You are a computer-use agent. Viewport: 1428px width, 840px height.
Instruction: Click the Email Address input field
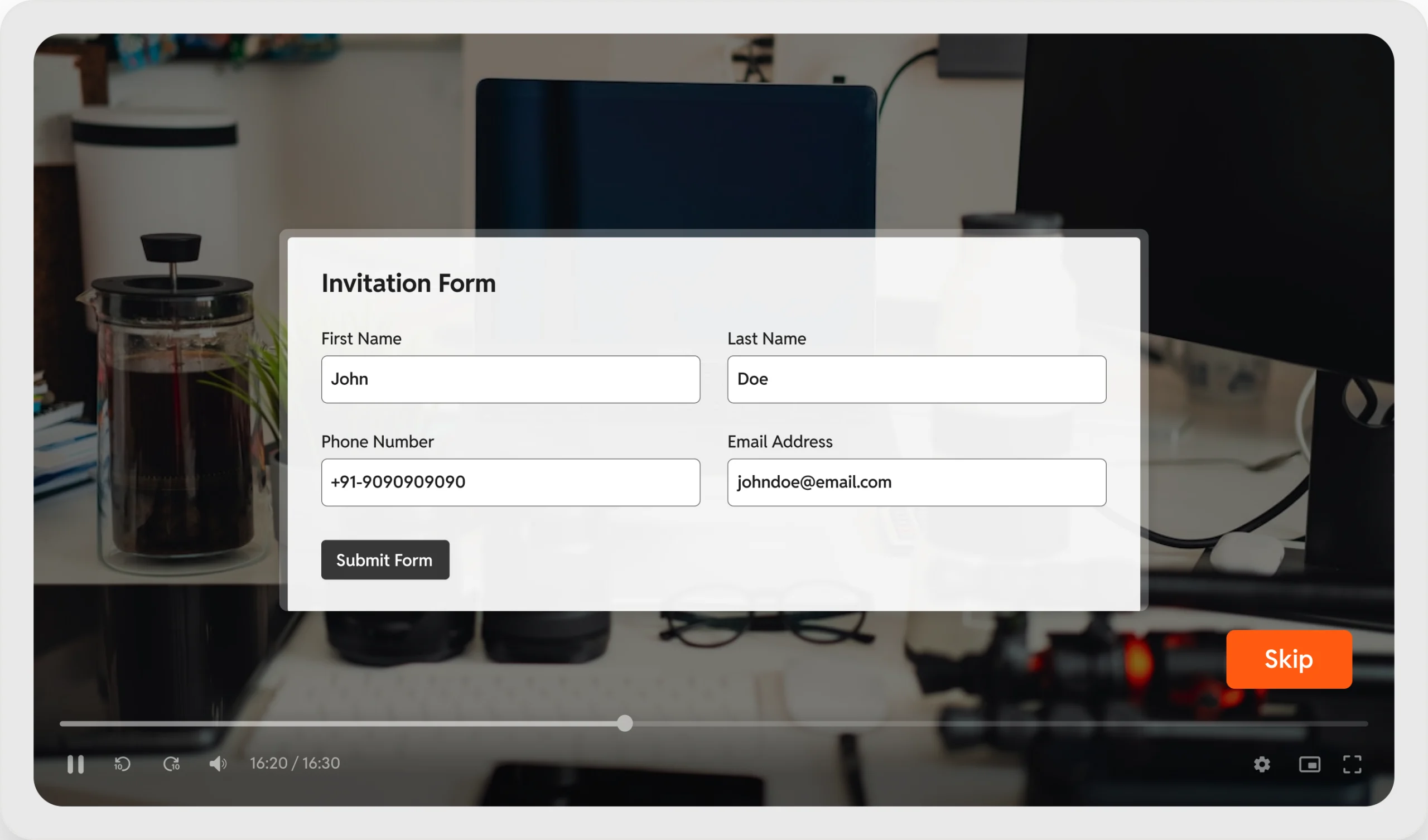pos(916,482)
